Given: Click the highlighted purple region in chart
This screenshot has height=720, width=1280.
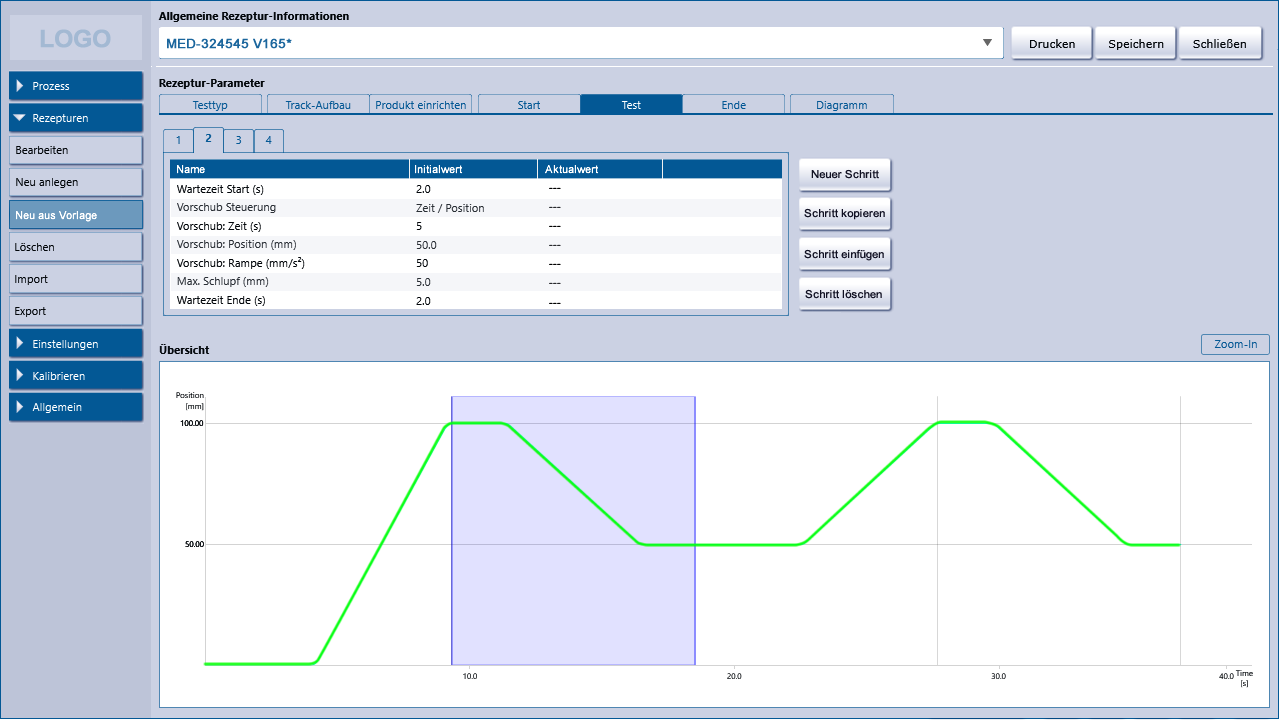Looking at the screenshot, I should 573,530.
